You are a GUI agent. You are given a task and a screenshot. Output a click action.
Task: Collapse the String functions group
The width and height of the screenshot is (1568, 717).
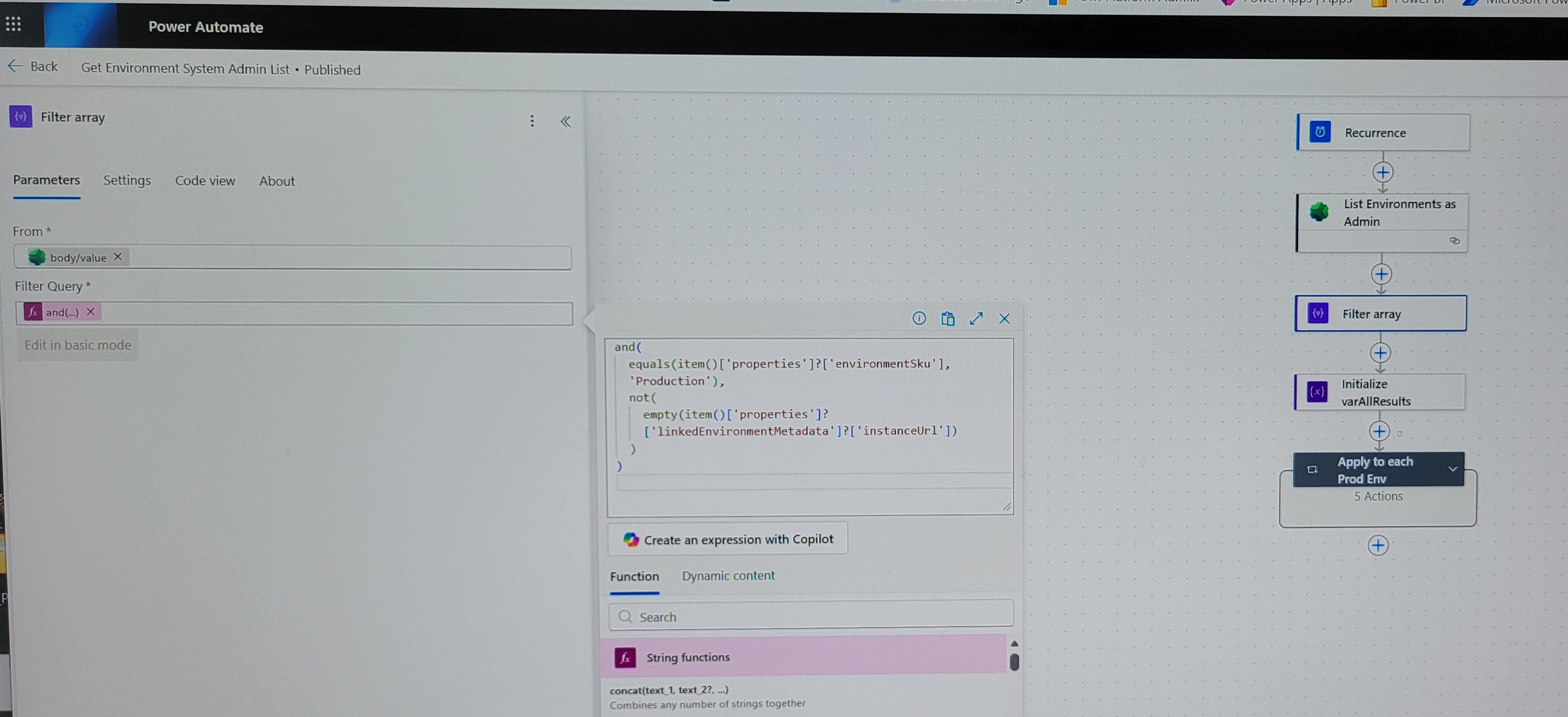[804, 656]
